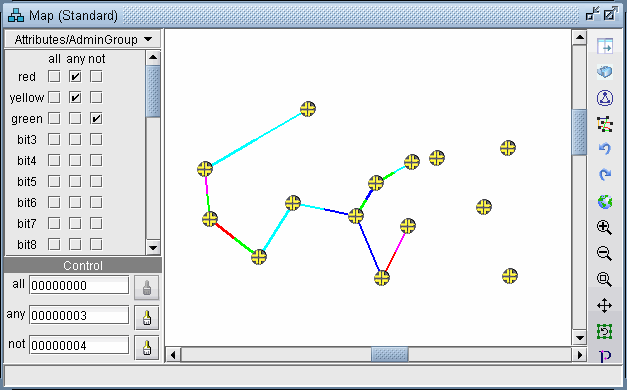This screenshot has width=627, height=390.
Task: Select router node joining red and cyan links
Action: pos(259,257)
